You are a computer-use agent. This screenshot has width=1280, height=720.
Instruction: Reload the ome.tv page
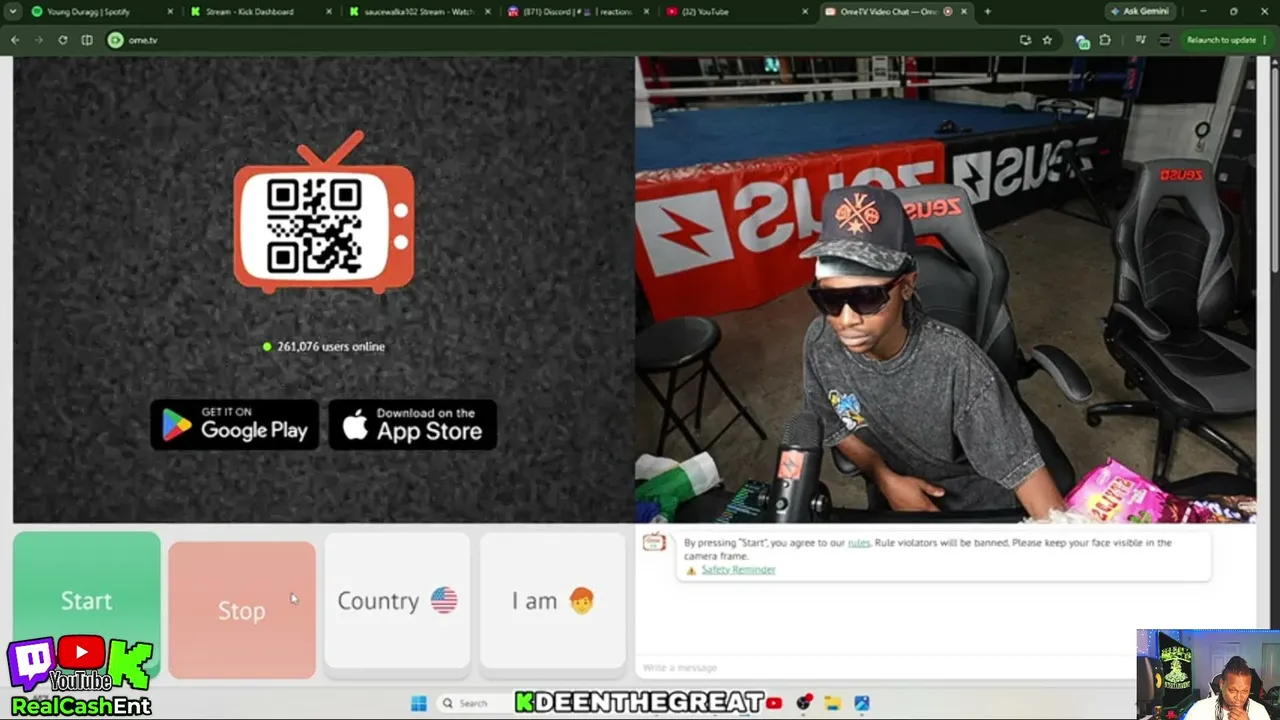point(63,40)
